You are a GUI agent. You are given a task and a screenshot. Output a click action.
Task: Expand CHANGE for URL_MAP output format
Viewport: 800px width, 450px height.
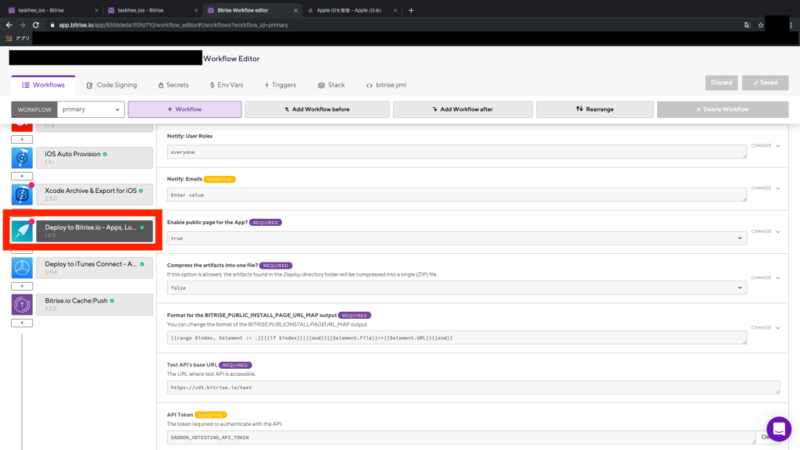pyautogui.click(x=765, y=328)
